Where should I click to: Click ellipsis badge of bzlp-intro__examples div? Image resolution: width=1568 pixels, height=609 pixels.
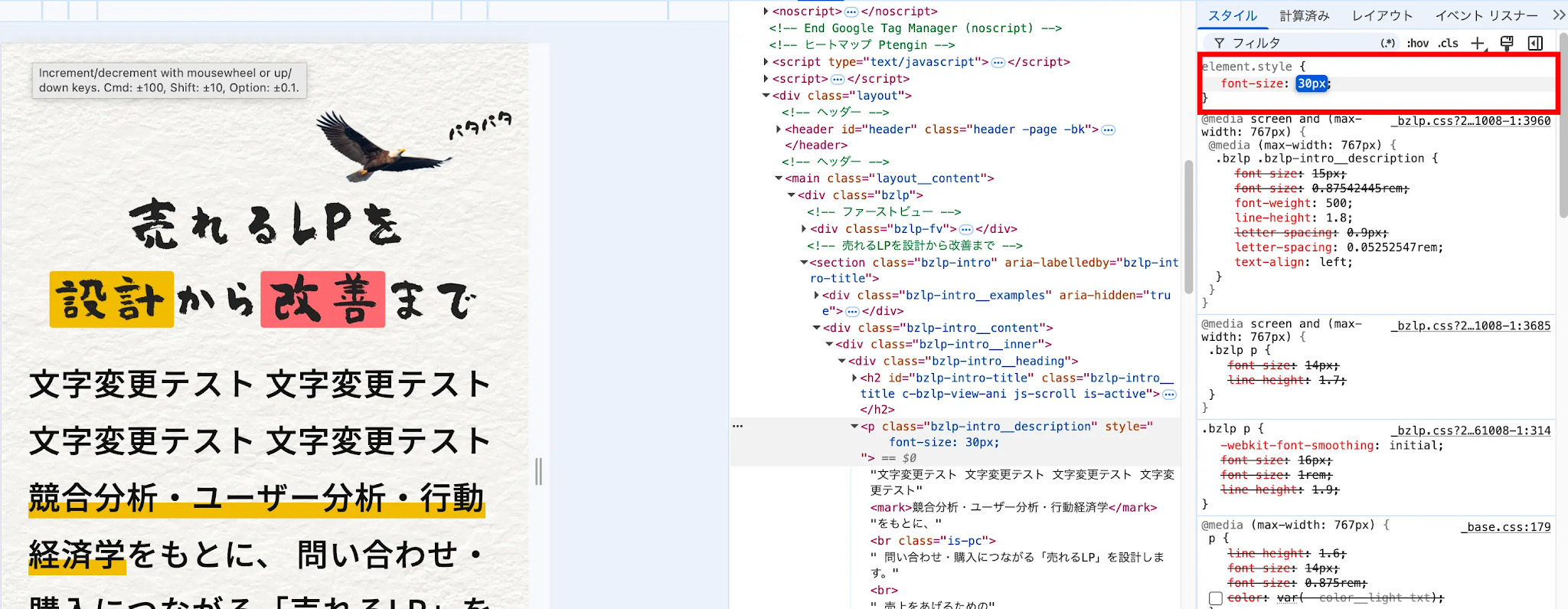[852, 311]
